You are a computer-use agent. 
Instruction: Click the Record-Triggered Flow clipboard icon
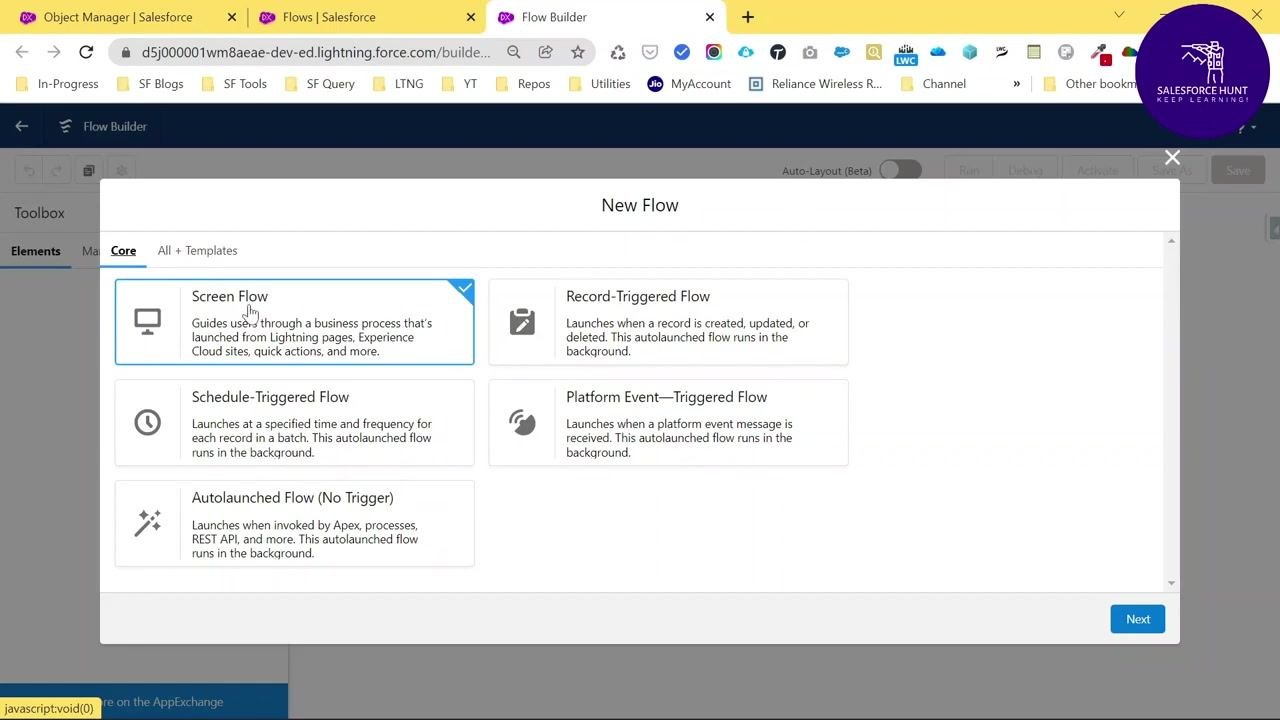522,321
